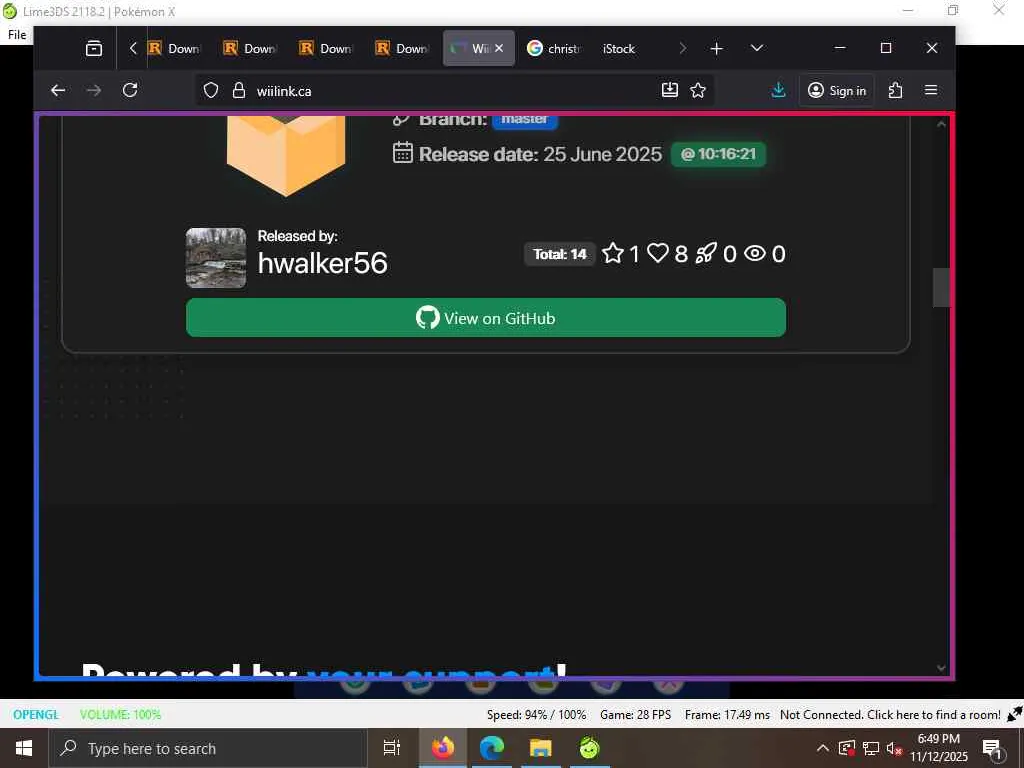
Task: Click the calendar icon beside Release date
Action: pyautogui.click(x=402, y=153)
